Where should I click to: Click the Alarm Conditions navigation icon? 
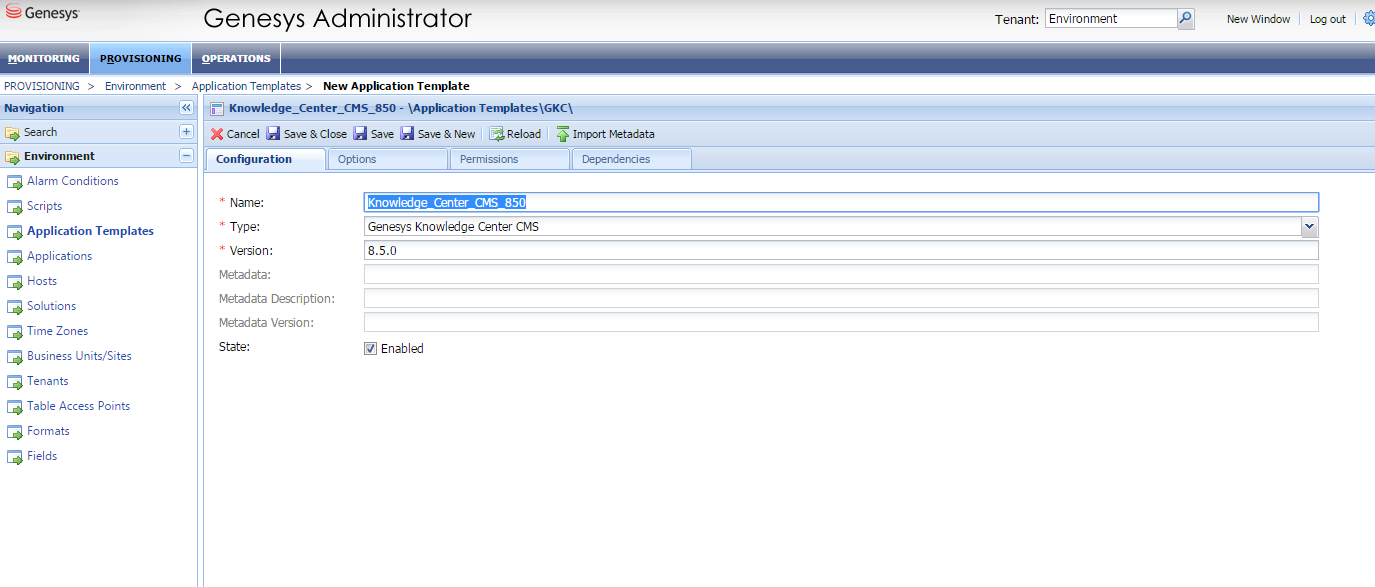click(15, 182)
